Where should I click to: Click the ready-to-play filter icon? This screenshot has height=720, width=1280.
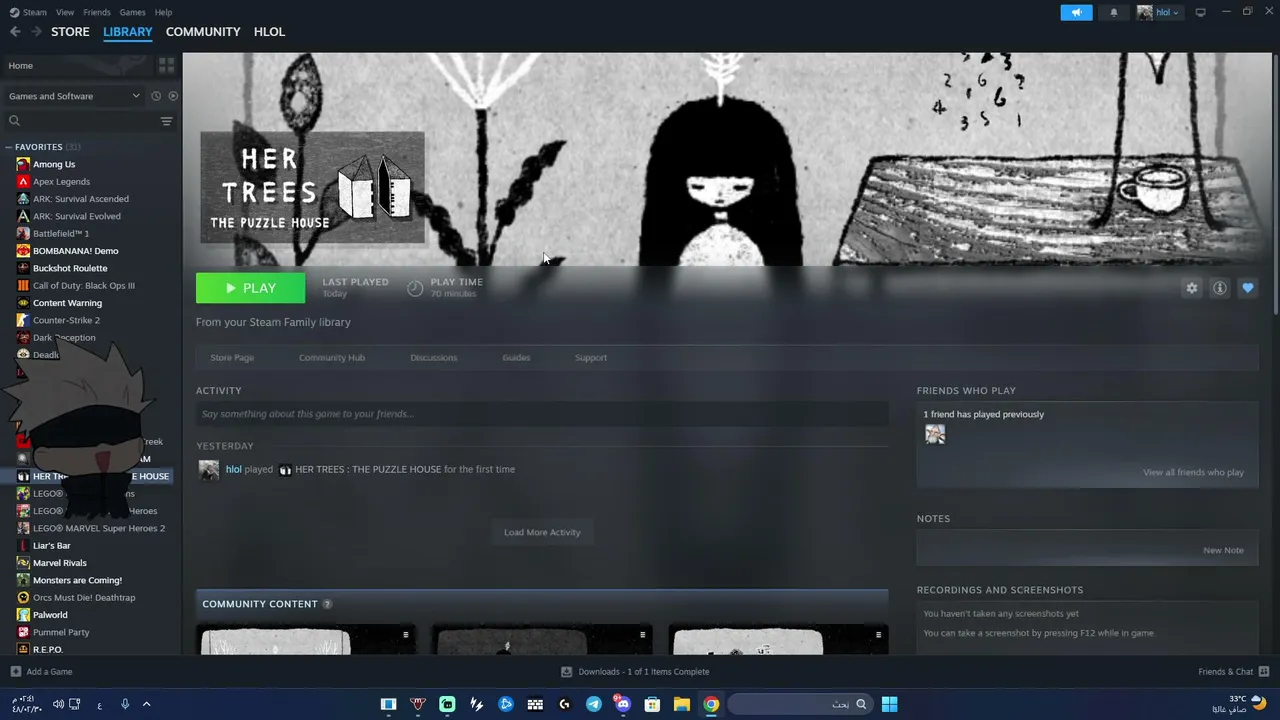tap(173, 96)
